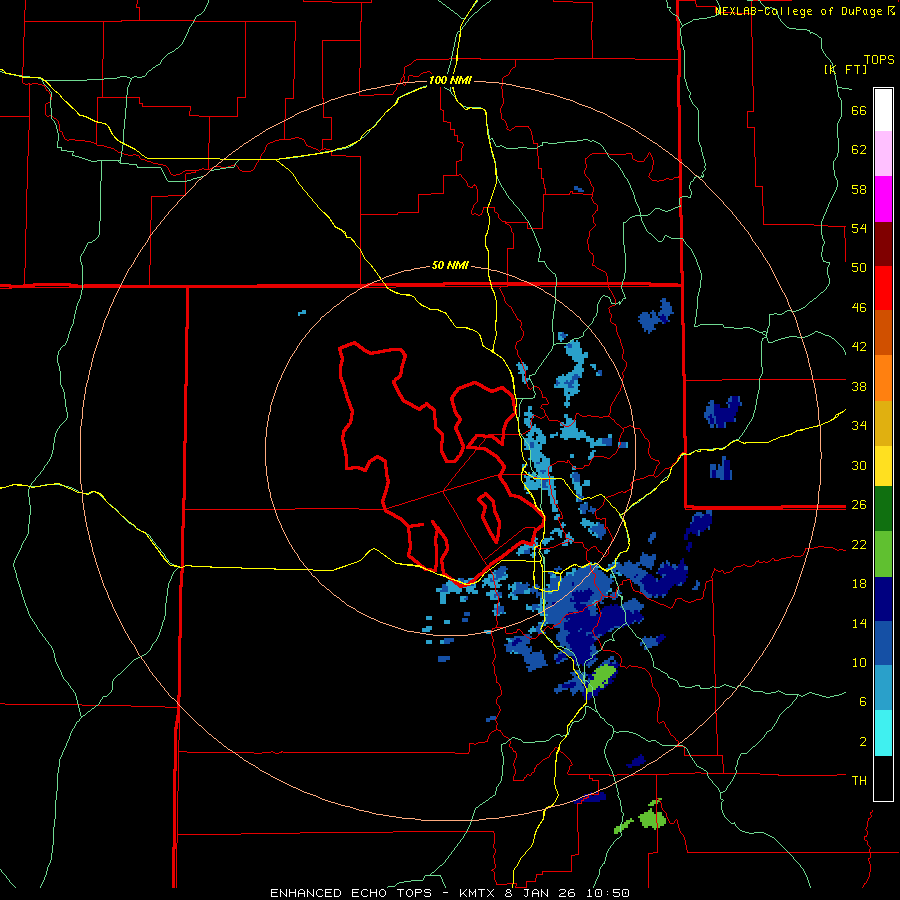Click the white 66 kft legend swatch
The image size is (900, 900).
pos(883,110)
